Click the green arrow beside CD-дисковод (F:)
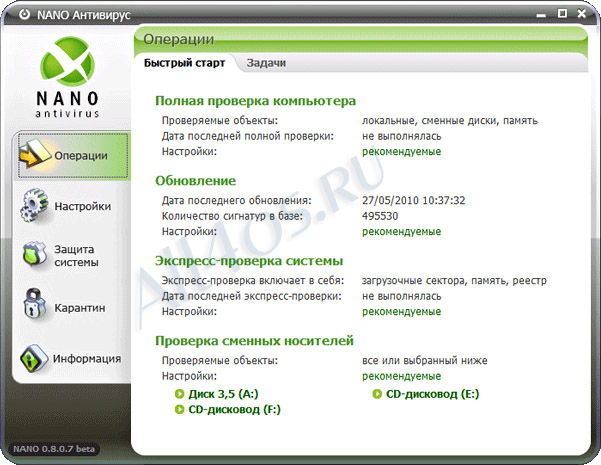This screenshot has width=601, height=465. (x=179, y=409)
